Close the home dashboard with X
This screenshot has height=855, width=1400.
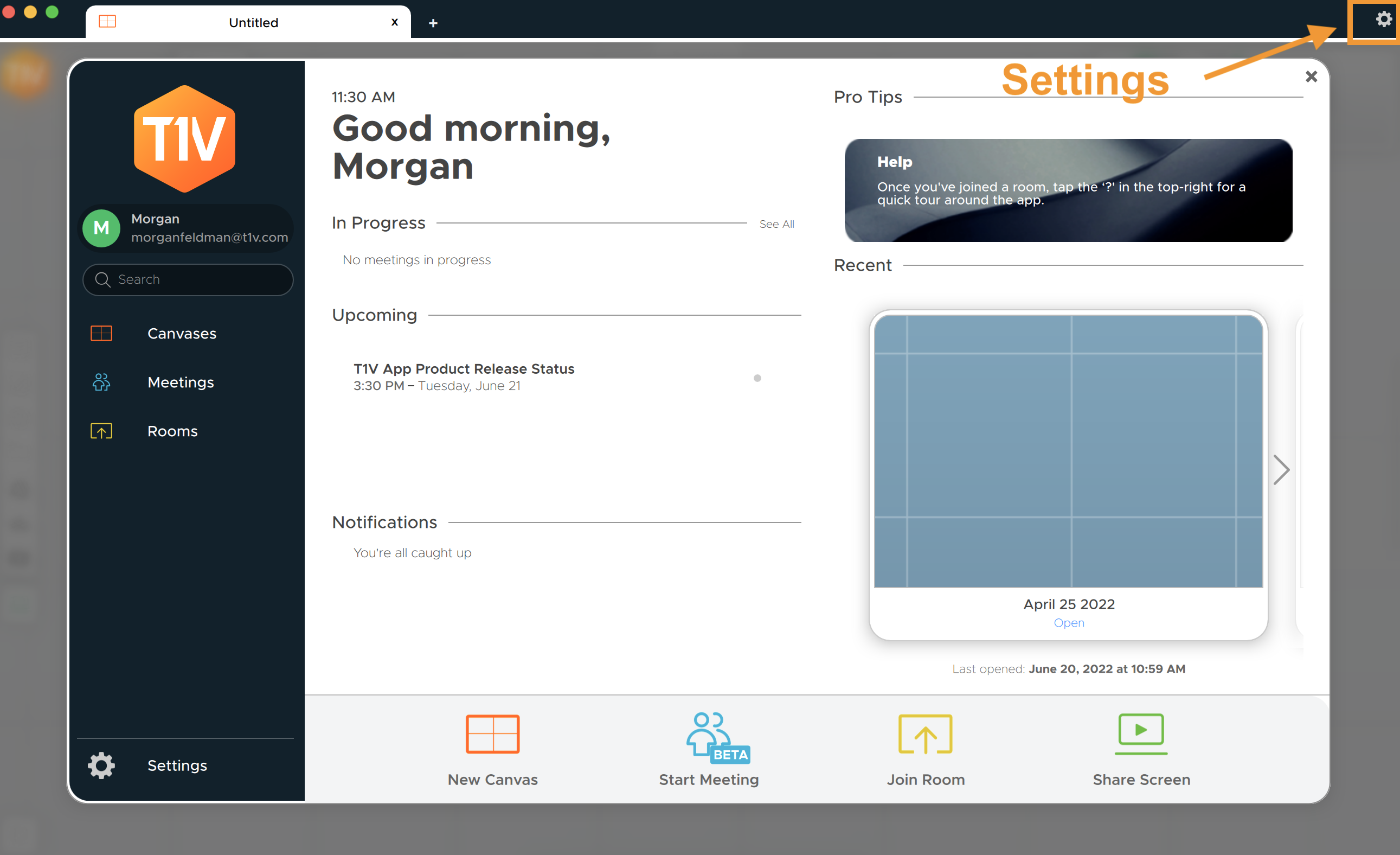click(x=1311, y=76)
